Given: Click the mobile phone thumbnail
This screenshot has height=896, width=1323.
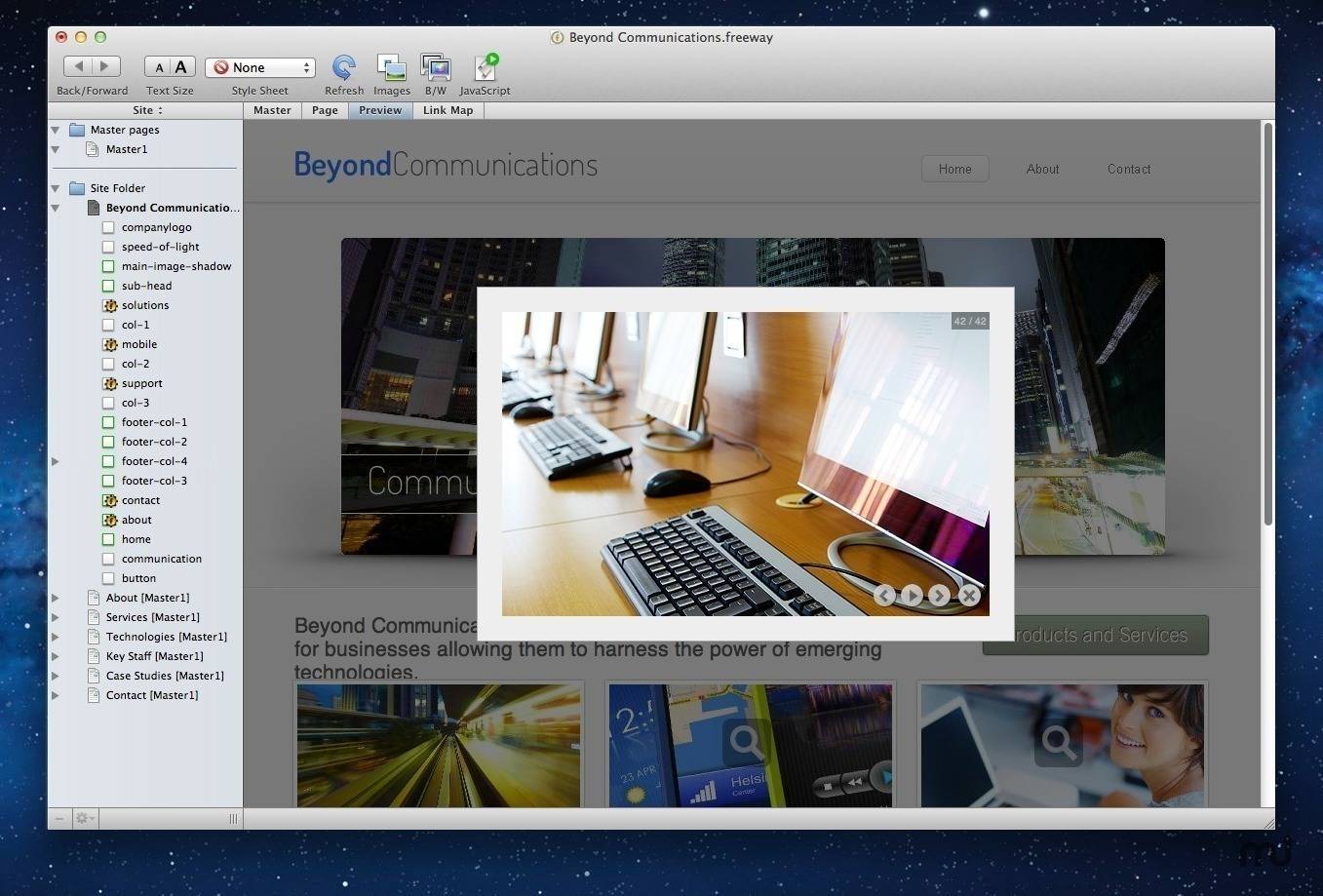Looking at the screenshot, I should click(x=750, y=745).
